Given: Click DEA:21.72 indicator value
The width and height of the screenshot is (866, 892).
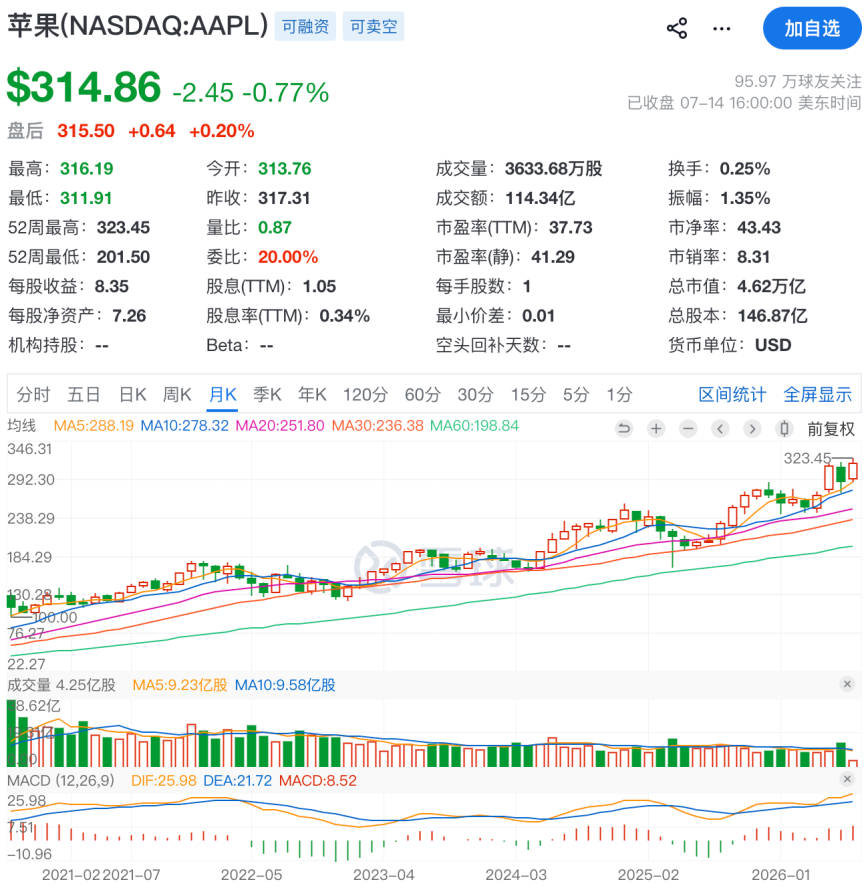Looking at the screenshot, I should pyautogui.click(x=238, y=780).
